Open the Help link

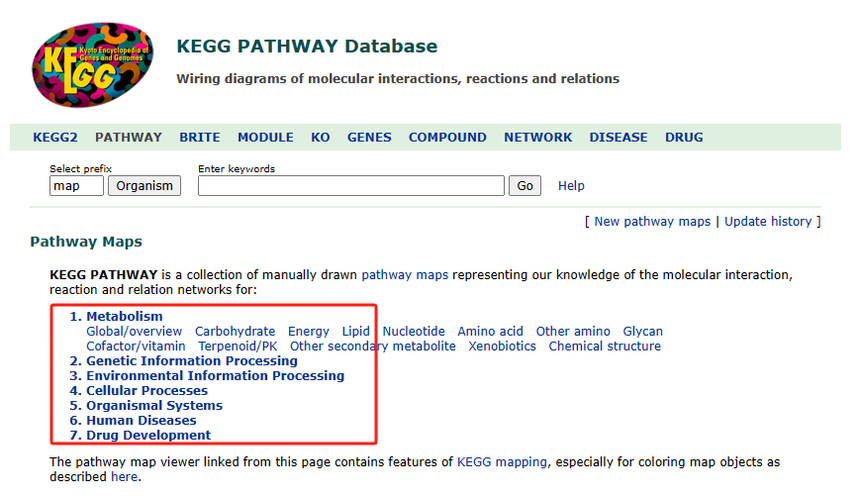(x=571, y=185)
